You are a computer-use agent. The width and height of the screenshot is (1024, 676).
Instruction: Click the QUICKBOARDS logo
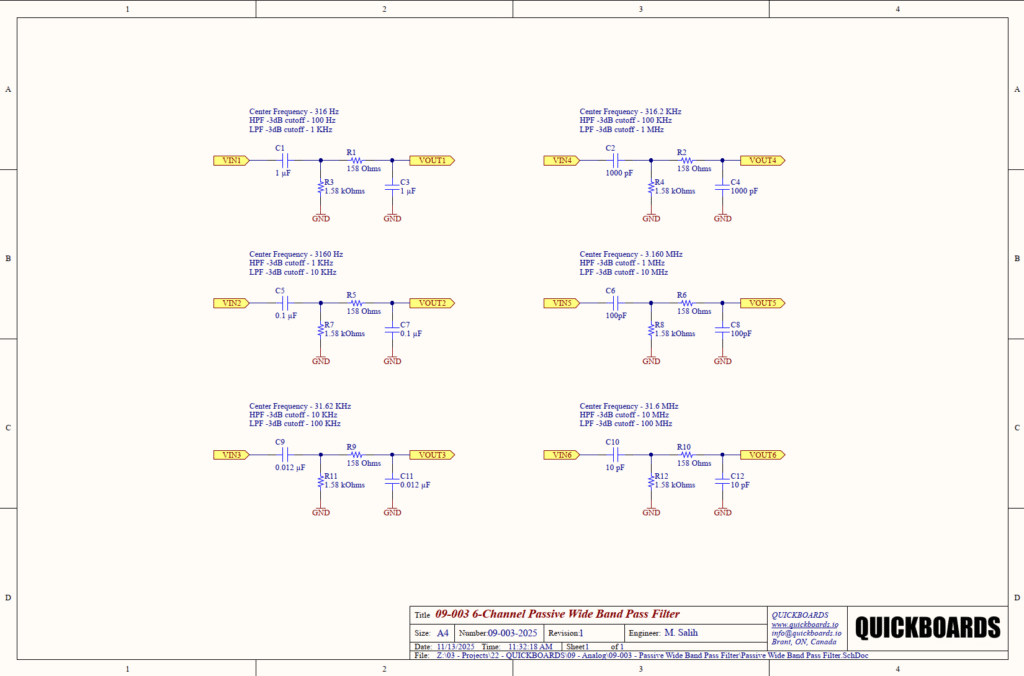point(928,625)
